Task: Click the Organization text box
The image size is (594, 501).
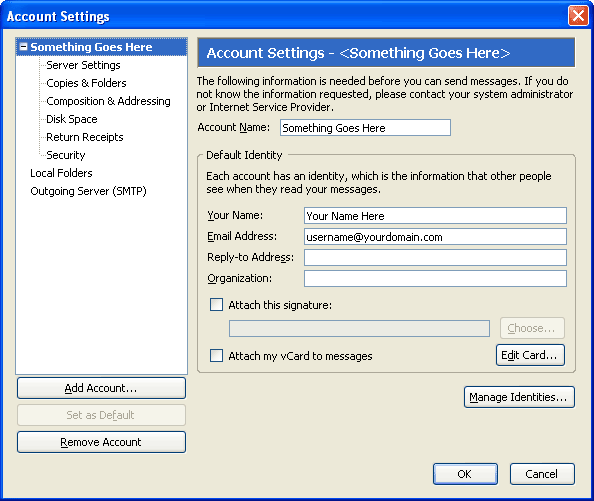Action: (435, 279)
